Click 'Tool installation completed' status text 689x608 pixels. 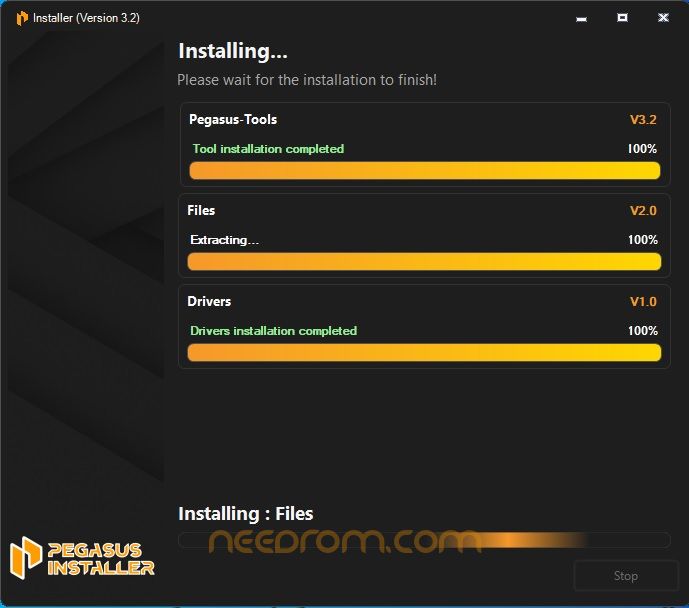pos(268,149)
